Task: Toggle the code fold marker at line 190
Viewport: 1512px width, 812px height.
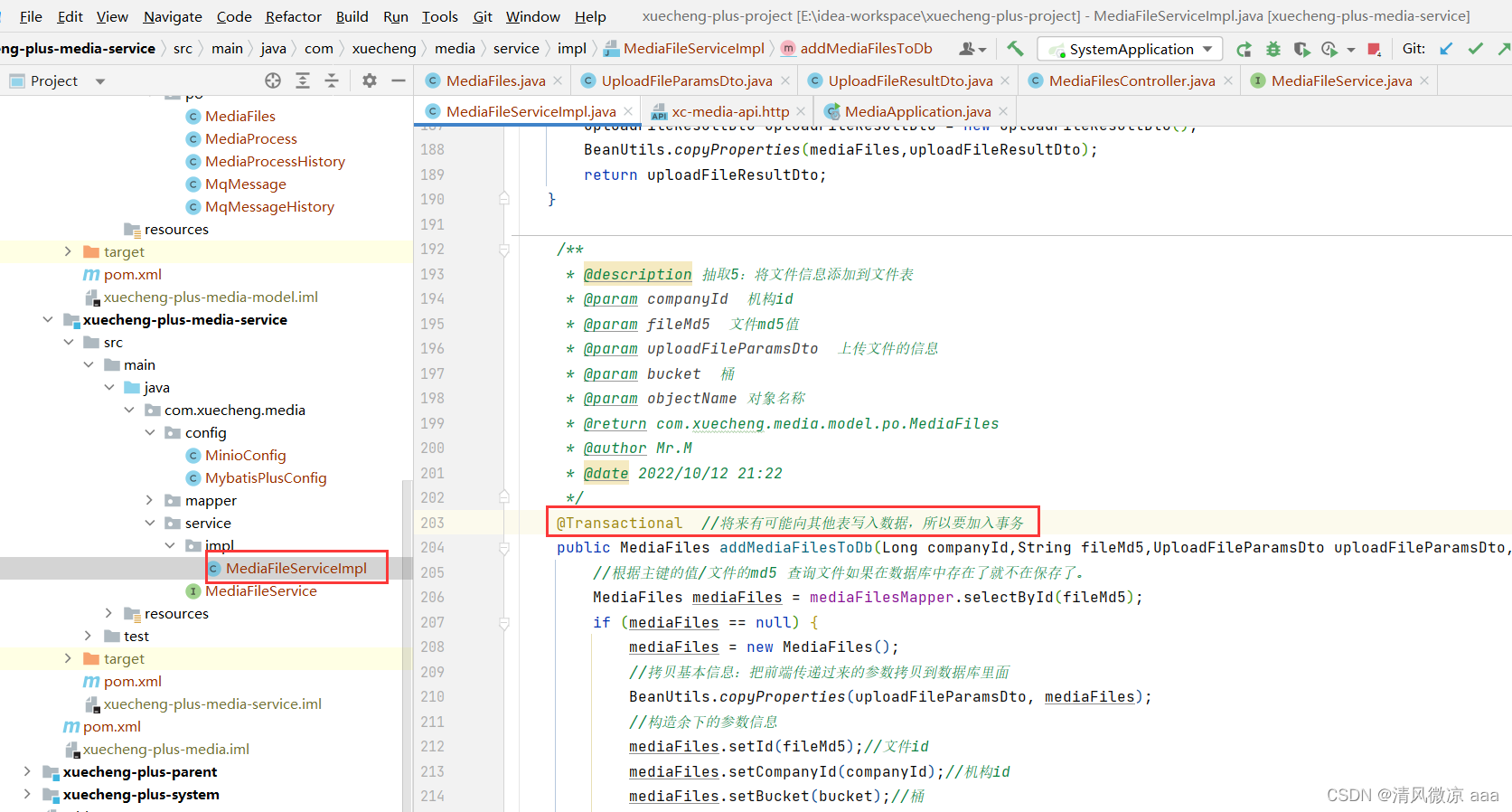Action: [x=504, y=199]
